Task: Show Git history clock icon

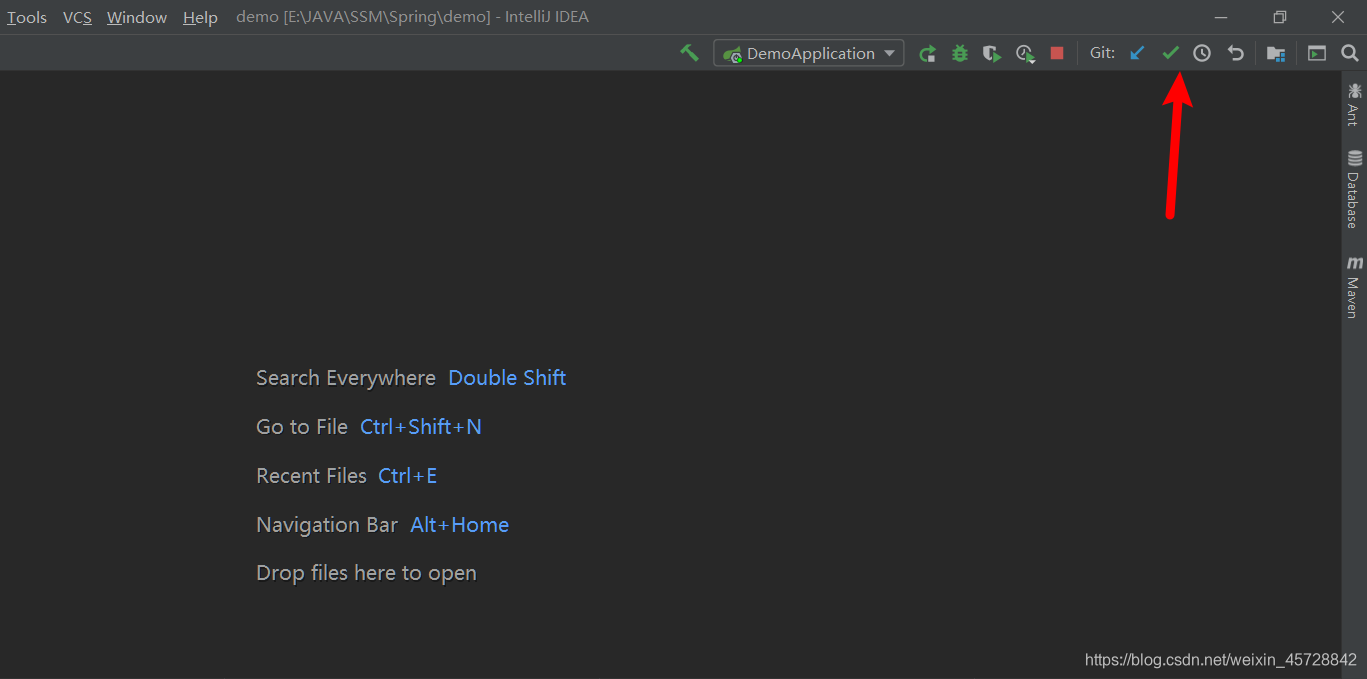Action: coord(1202,54)
